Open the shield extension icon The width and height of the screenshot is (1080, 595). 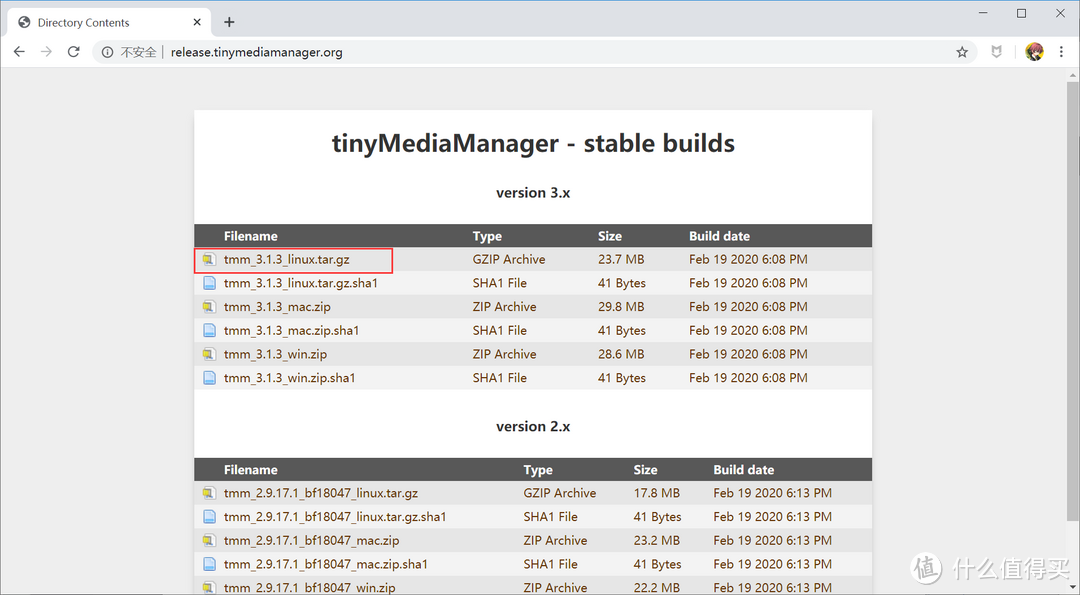coord(997,52)
